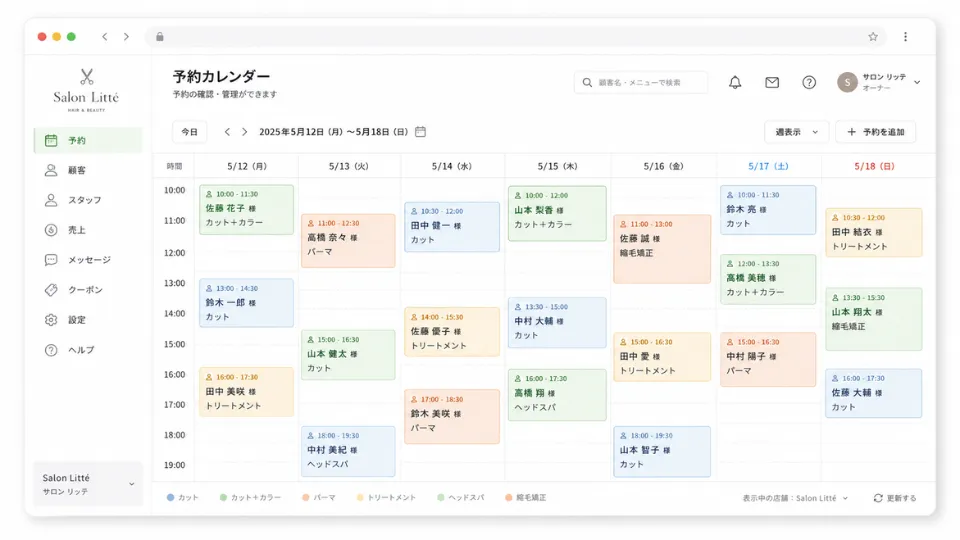Click the browser back arrow
Image resolution: width=960 pixels, height=540 pixels.
[x=105, y=37]
